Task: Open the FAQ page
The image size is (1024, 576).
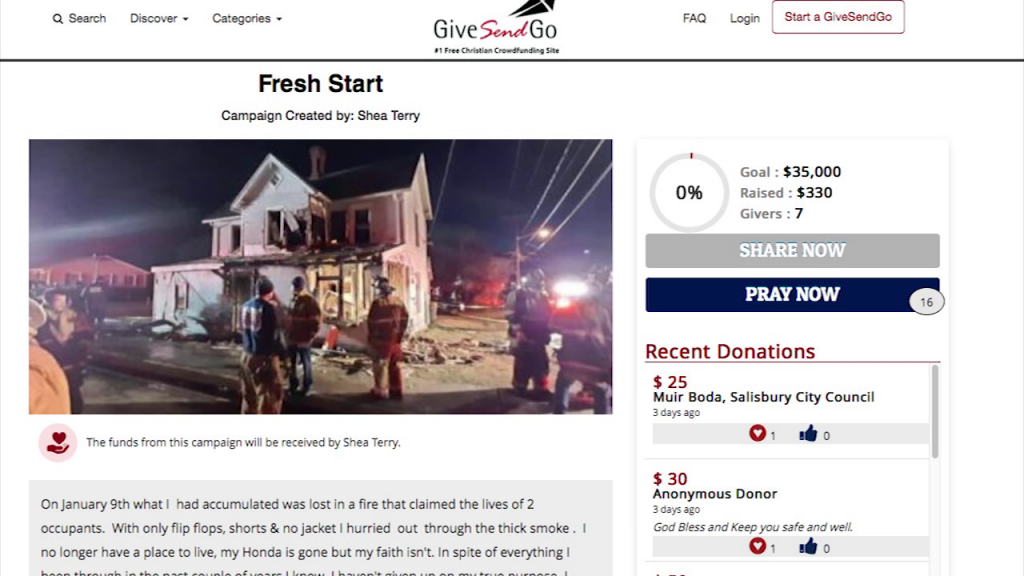Action: click(694, 18)
